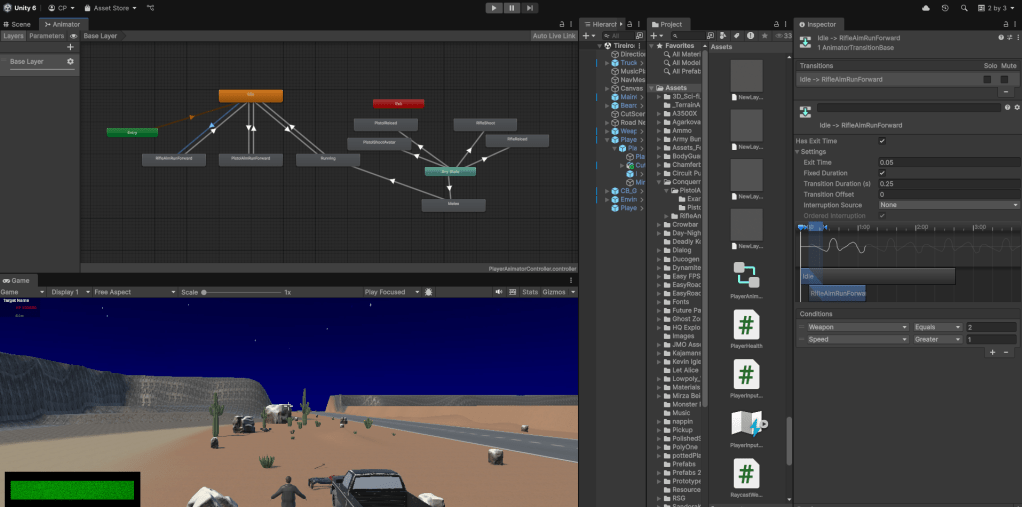Click the PlayerHealth script asset
This screenshot has width=1022, height=507.
746,326
